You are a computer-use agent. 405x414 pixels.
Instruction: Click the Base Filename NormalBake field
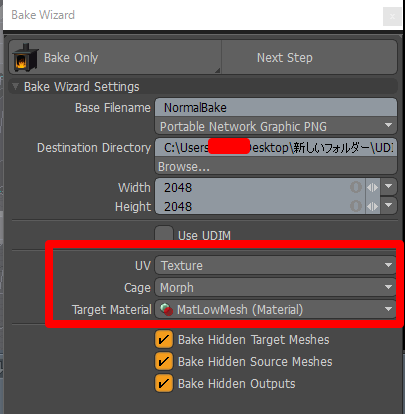(276, 107)
